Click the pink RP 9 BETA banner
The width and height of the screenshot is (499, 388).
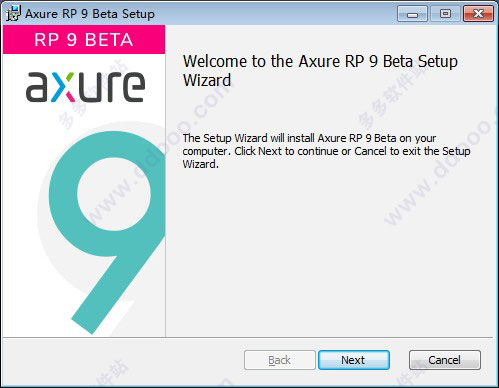[x=84, y=39]
